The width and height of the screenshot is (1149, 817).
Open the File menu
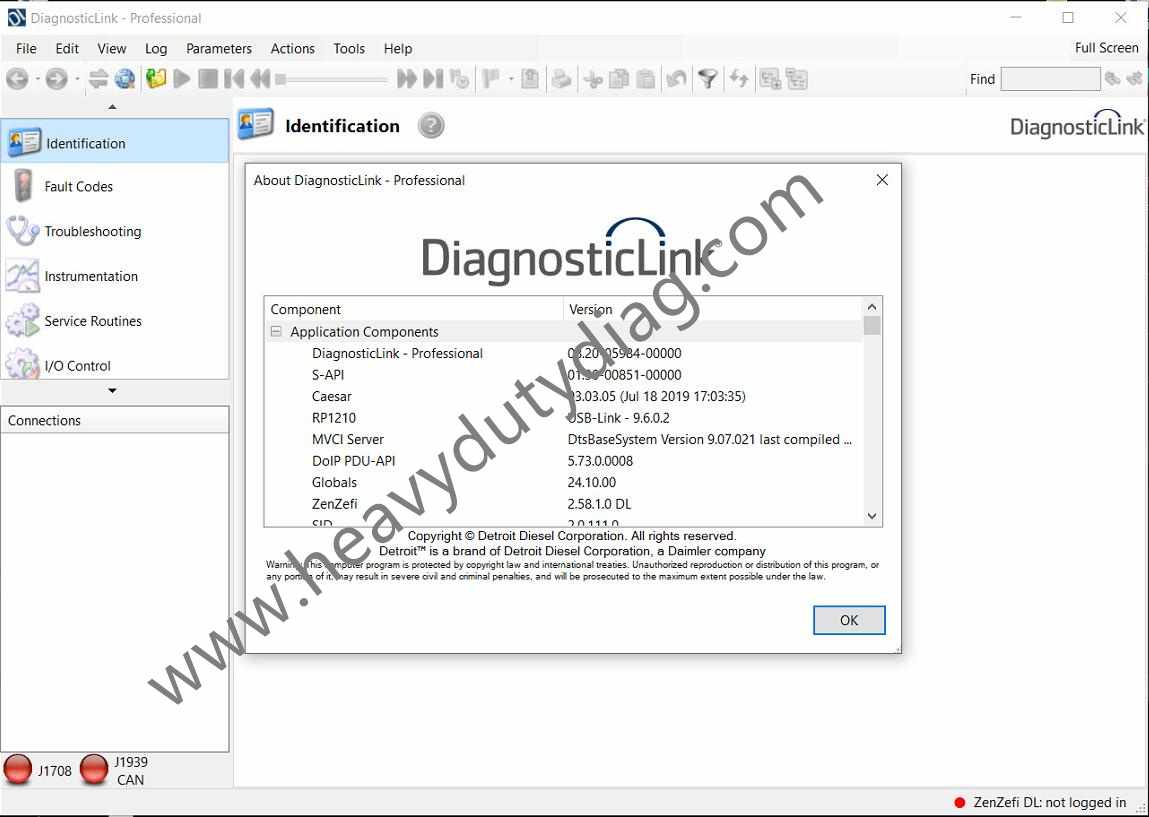[26, 48]
